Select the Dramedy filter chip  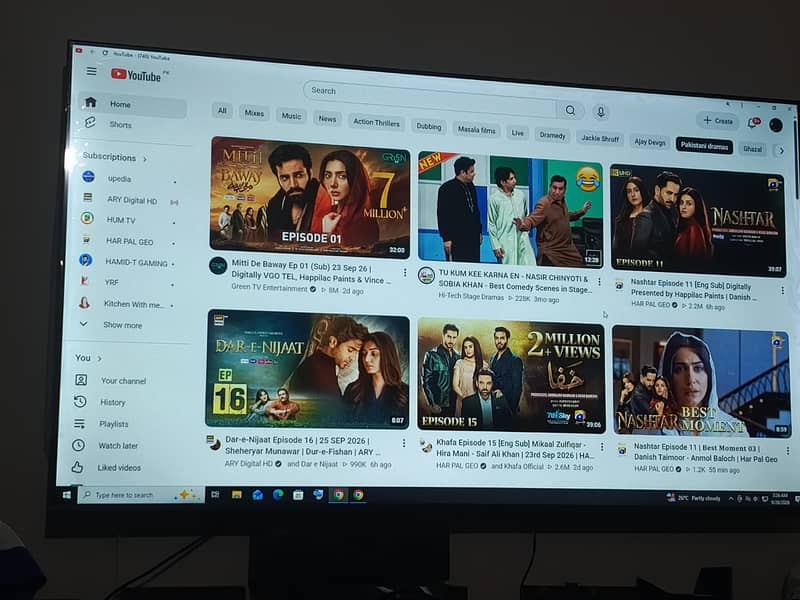tap(553, 136)
